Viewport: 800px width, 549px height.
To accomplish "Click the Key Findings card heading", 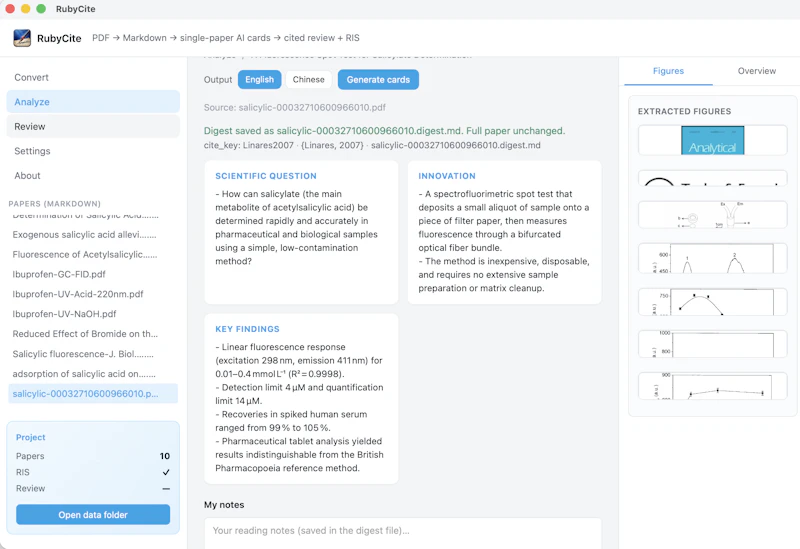I will (247, 329).
